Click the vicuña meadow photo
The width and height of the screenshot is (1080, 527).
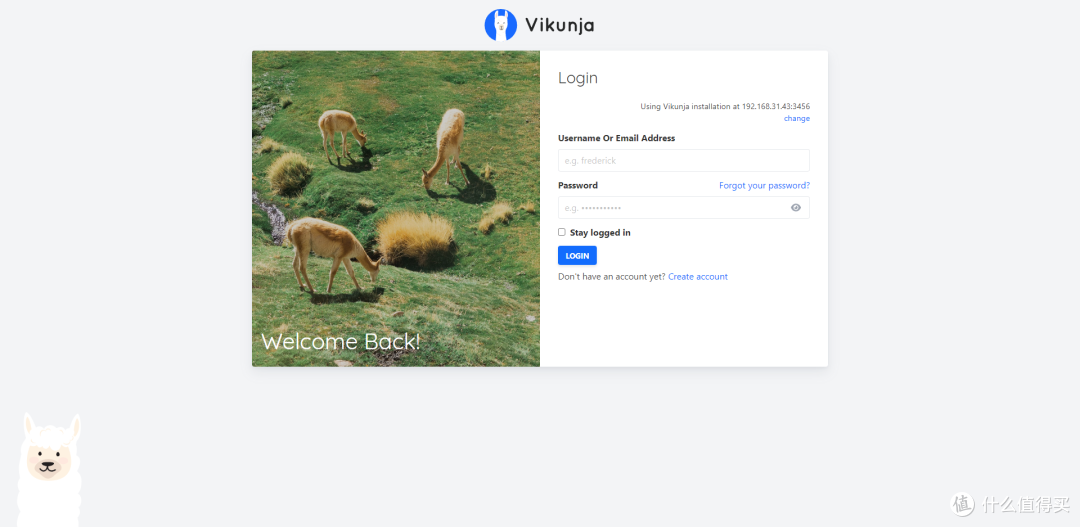click(396, 209)
